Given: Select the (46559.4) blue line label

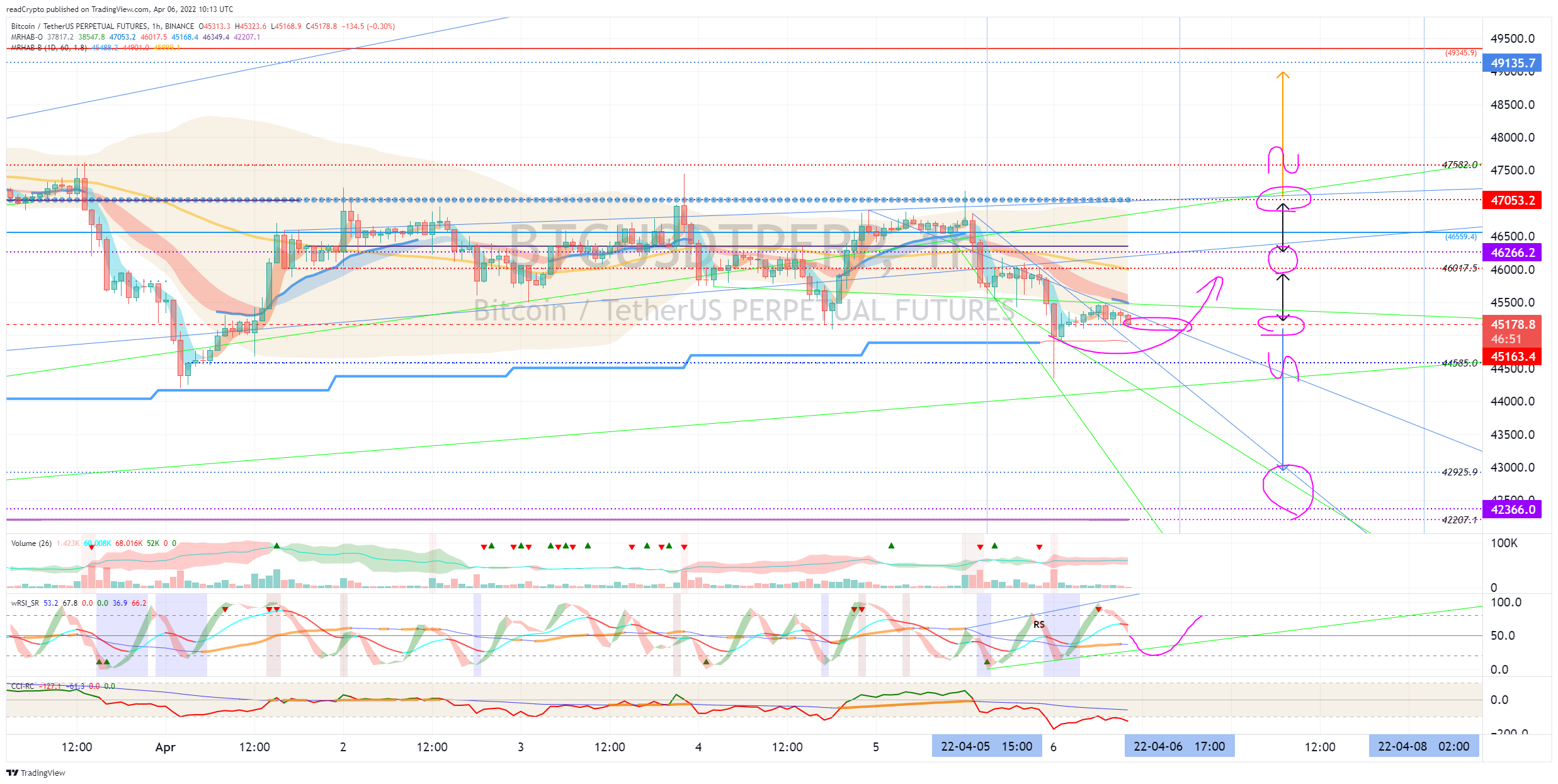Looking at the screenshot, I should pos(1461,237).
